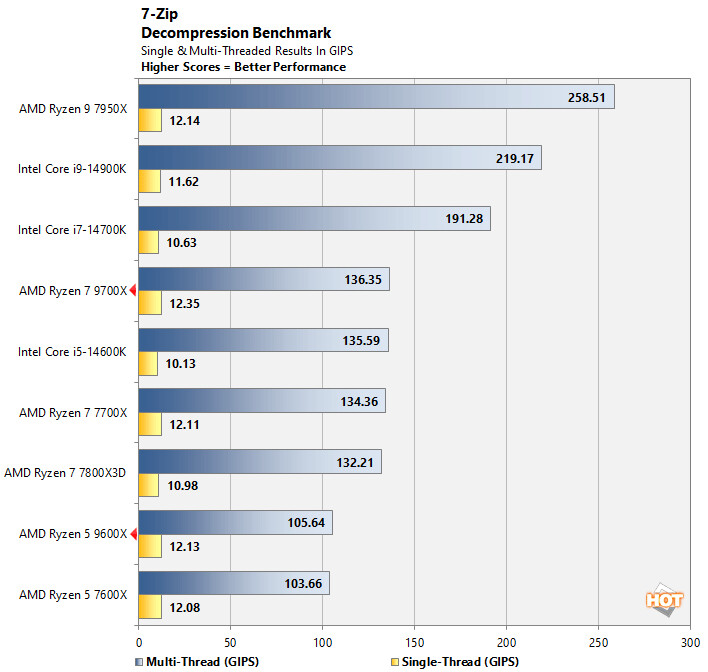The width and height of the screenshot is (708, 672).
Task: Select the AMD Ryzen 9 7950X label
Action: [x=73, y=109]
